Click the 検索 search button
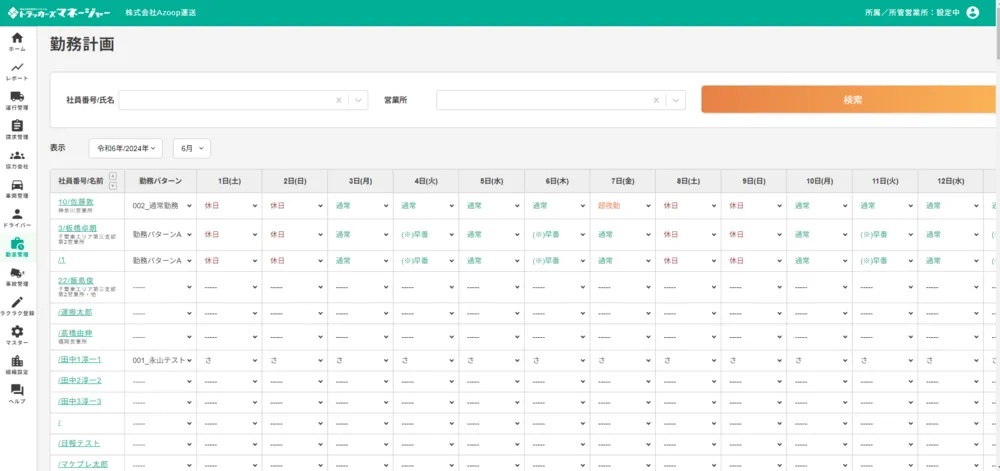This screenshot has height=471, width=1000. pyautogui.click(x=851, y=99)
